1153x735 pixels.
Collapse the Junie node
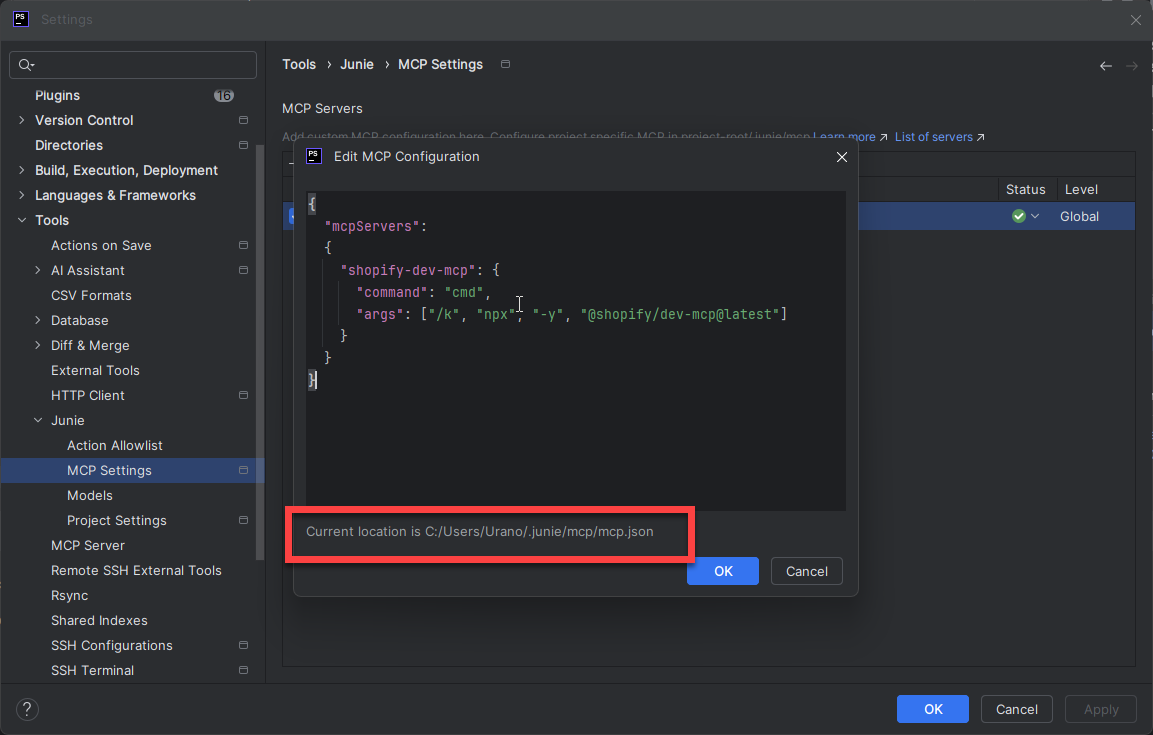tap(38, 420)
